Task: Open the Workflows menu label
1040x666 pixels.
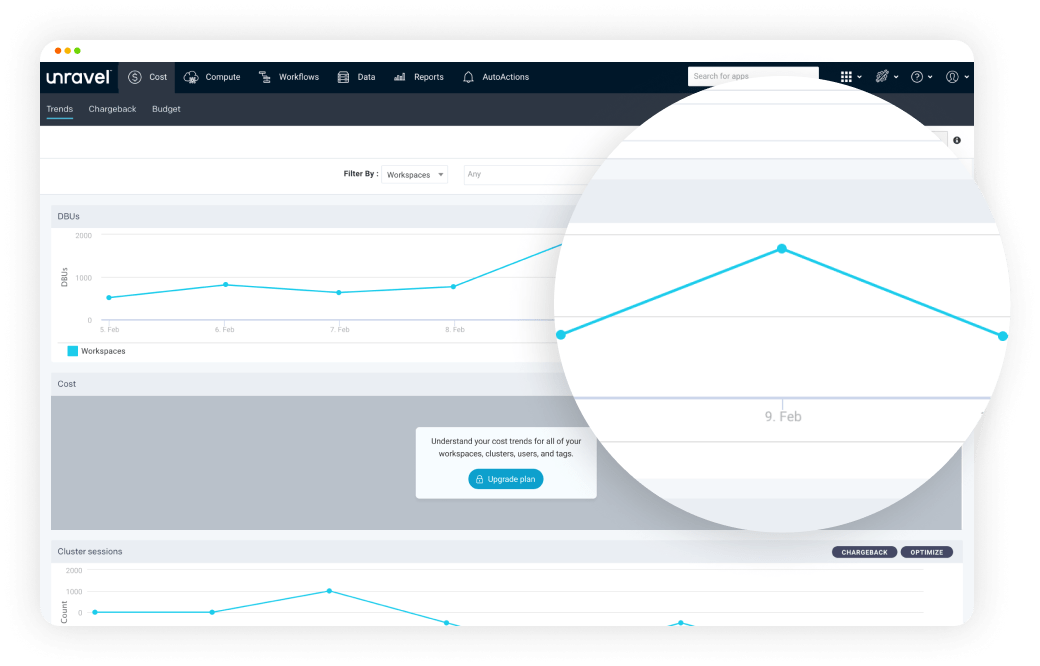Action: pos(298,77)
